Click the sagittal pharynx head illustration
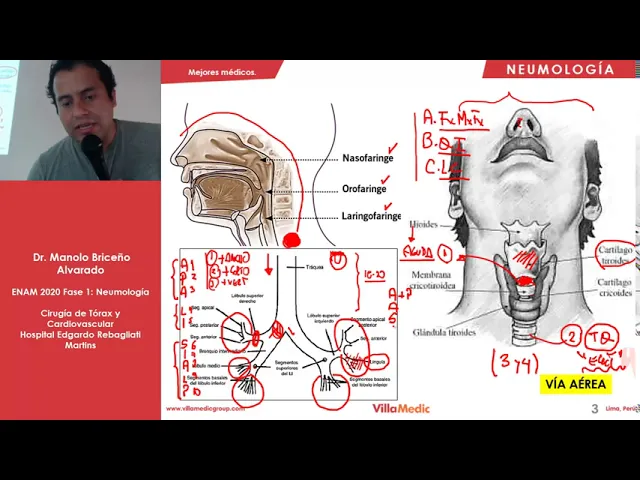 point(230,186)
